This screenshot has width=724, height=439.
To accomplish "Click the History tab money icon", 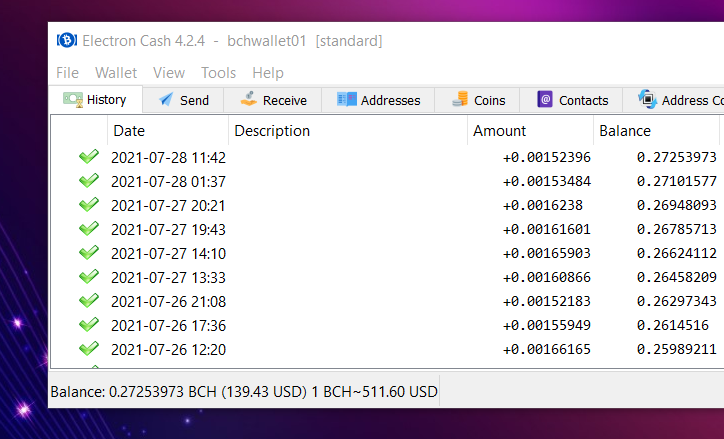I will click(73, 100).
